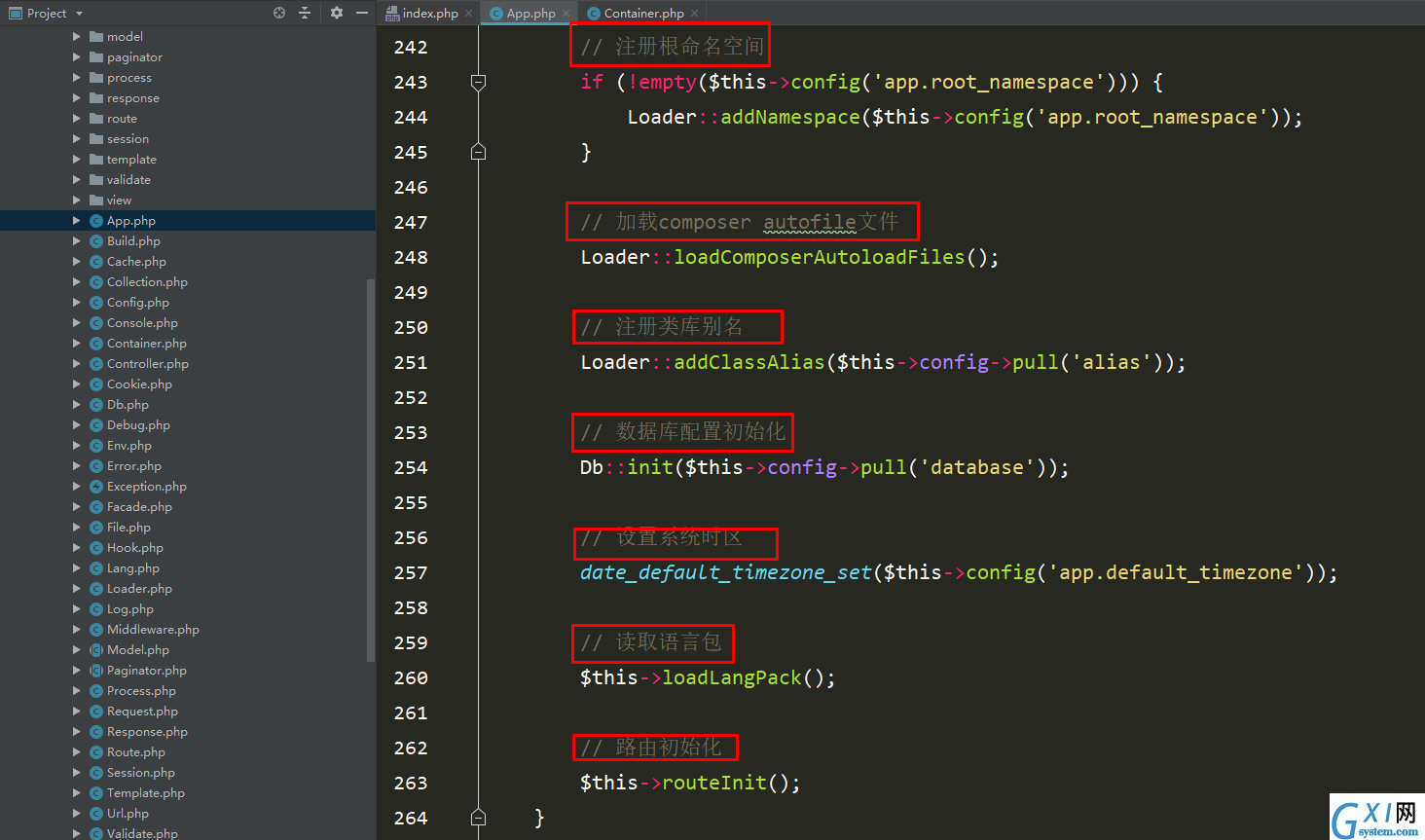Select Error.php in project tree
Image resolution: width=1425 pixels, height=840 pixels.
coord(134,466)
